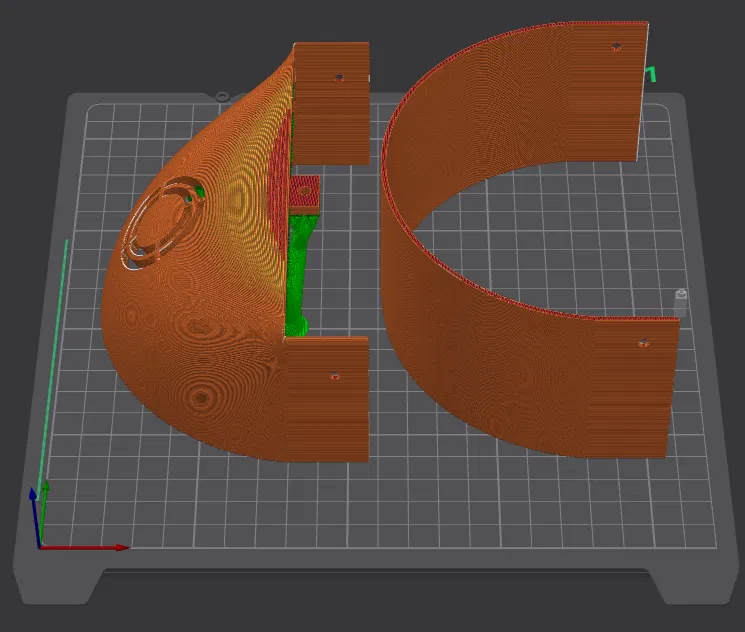This screenshot has height=632, width=745.
Task: Click the blue Z-axis arrow
Action: pyautogui.click(x=34, y=518)
